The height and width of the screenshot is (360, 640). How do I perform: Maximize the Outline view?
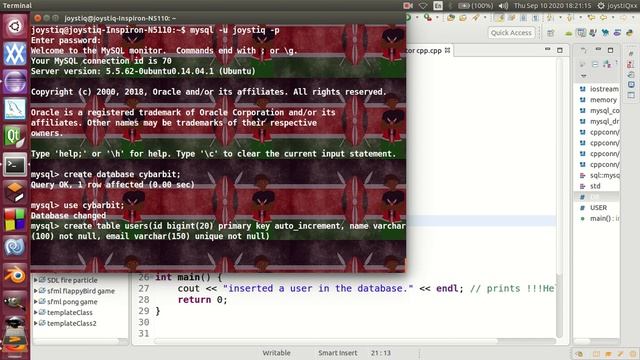point(611,50)
